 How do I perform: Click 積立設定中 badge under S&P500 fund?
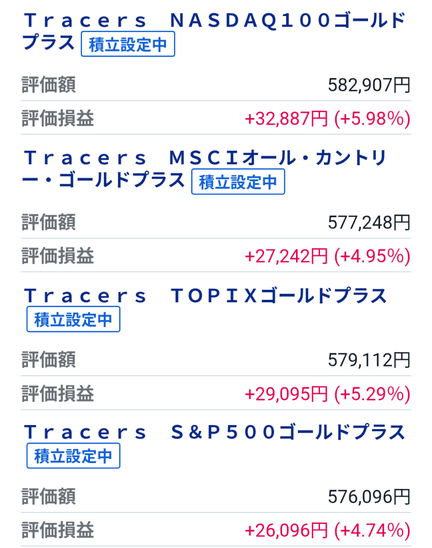[73, 456]
